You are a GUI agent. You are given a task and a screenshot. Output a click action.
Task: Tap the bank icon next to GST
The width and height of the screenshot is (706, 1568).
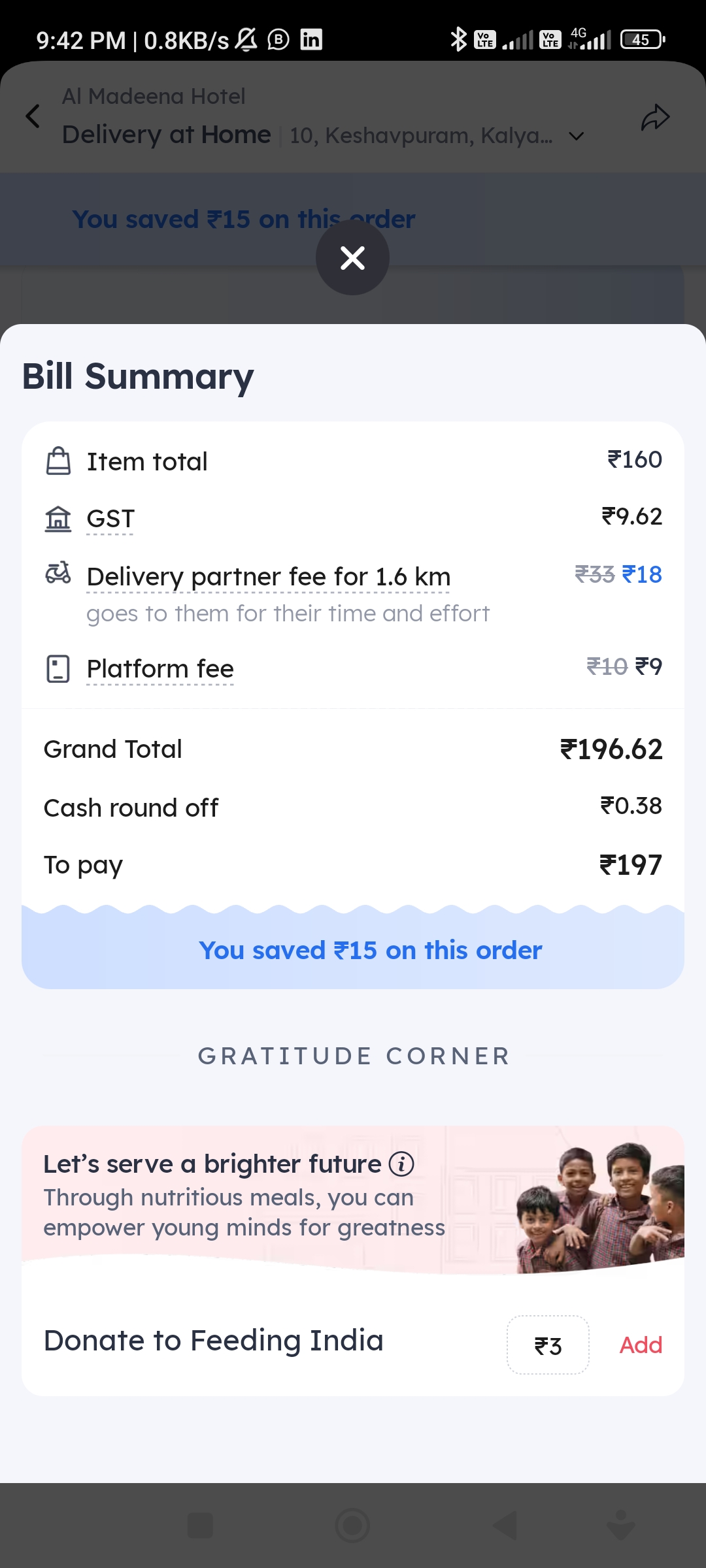click(58, 519)
